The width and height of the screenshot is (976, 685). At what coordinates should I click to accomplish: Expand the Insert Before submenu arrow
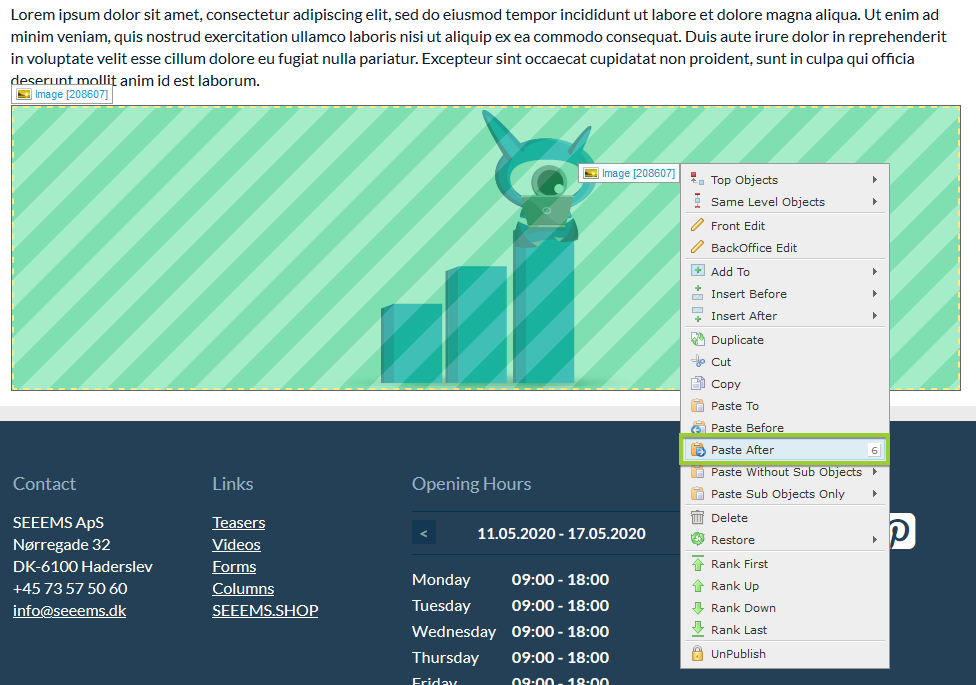pyautogui.click(x=875, y=293)
